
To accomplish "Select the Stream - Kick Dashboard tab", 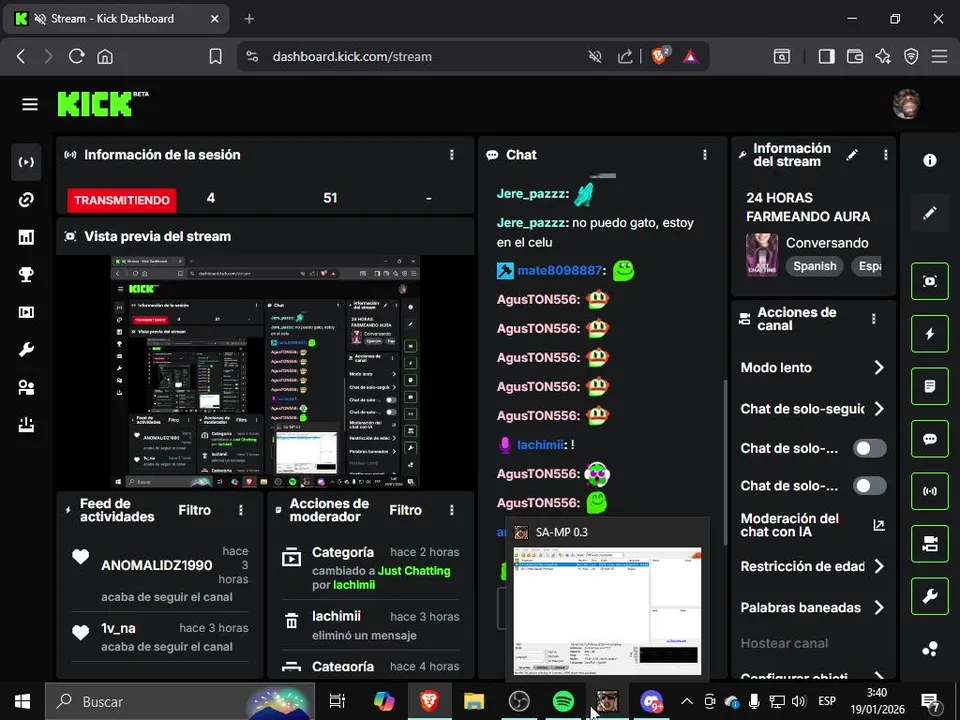I will [x=116, y=19].
